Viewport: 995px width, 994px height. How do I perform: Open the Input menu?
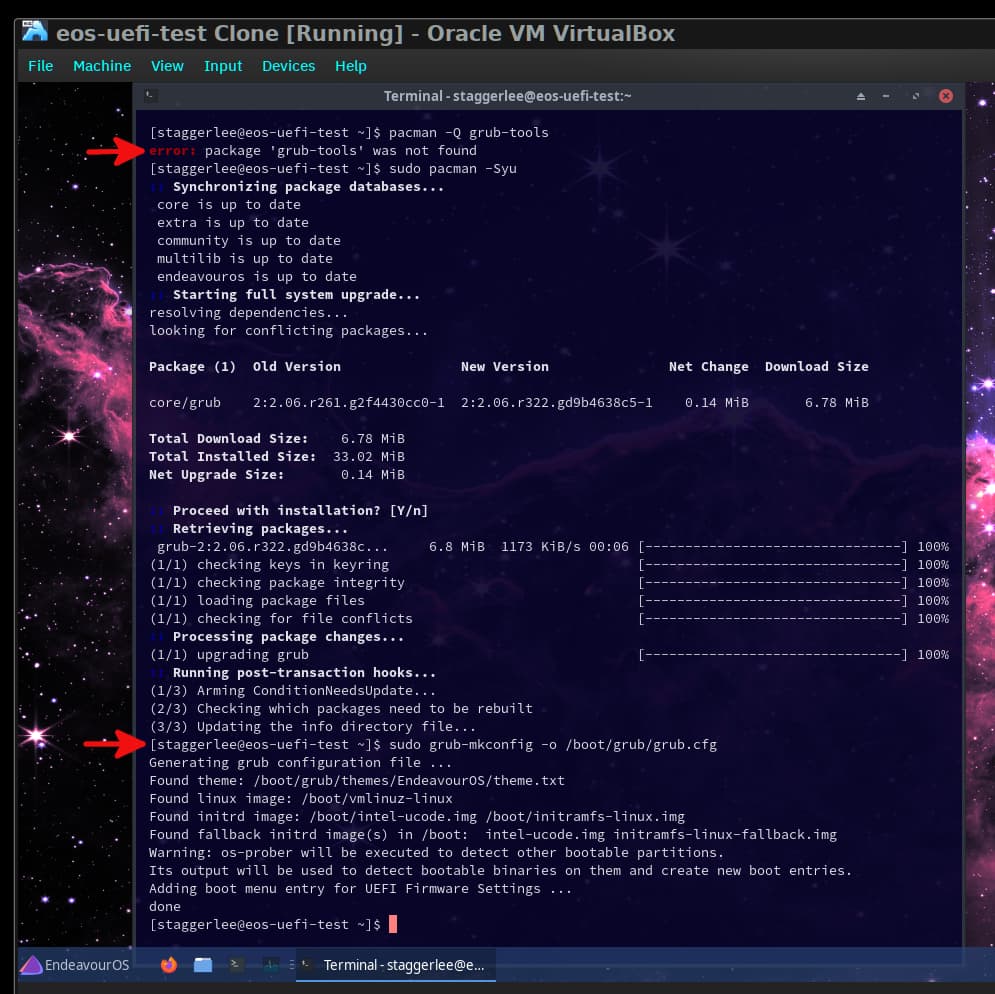coord(222,66)
